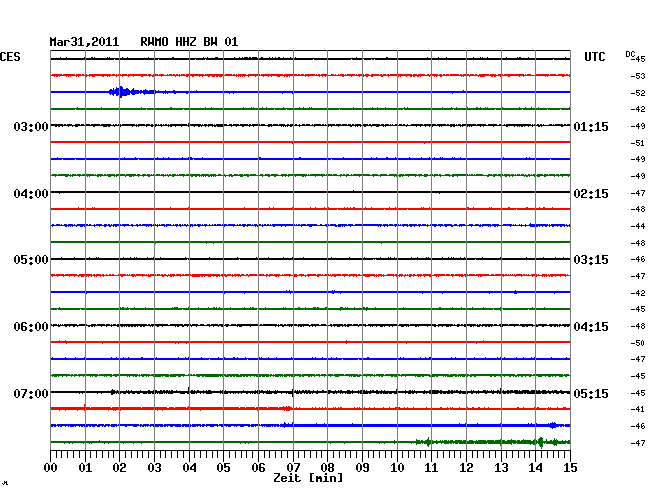Click the 05:00 local time label

point(31,260)
